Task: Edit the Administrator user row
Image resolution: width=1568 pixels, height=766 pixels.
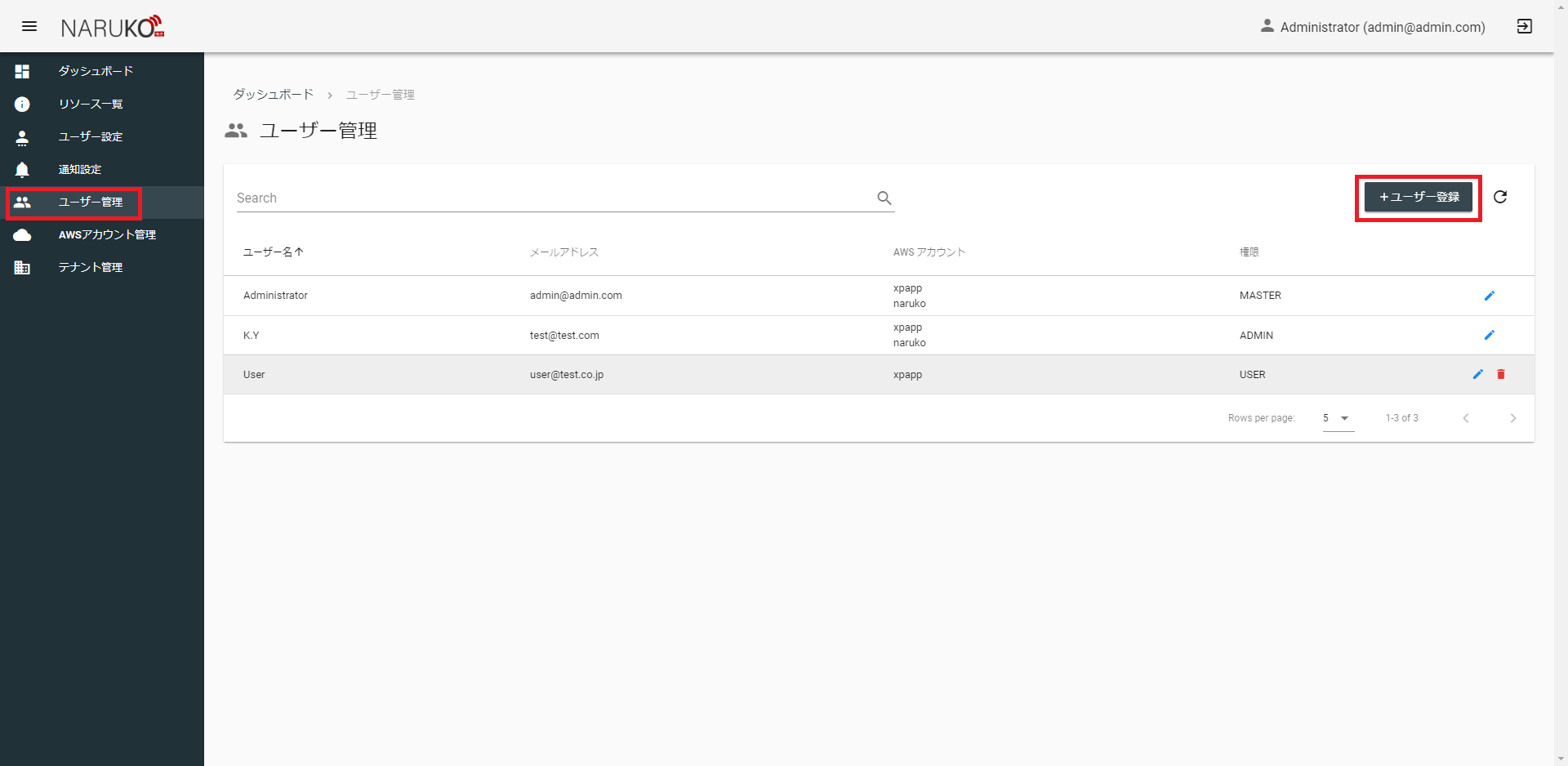Action: click(x=1490, y=296)
